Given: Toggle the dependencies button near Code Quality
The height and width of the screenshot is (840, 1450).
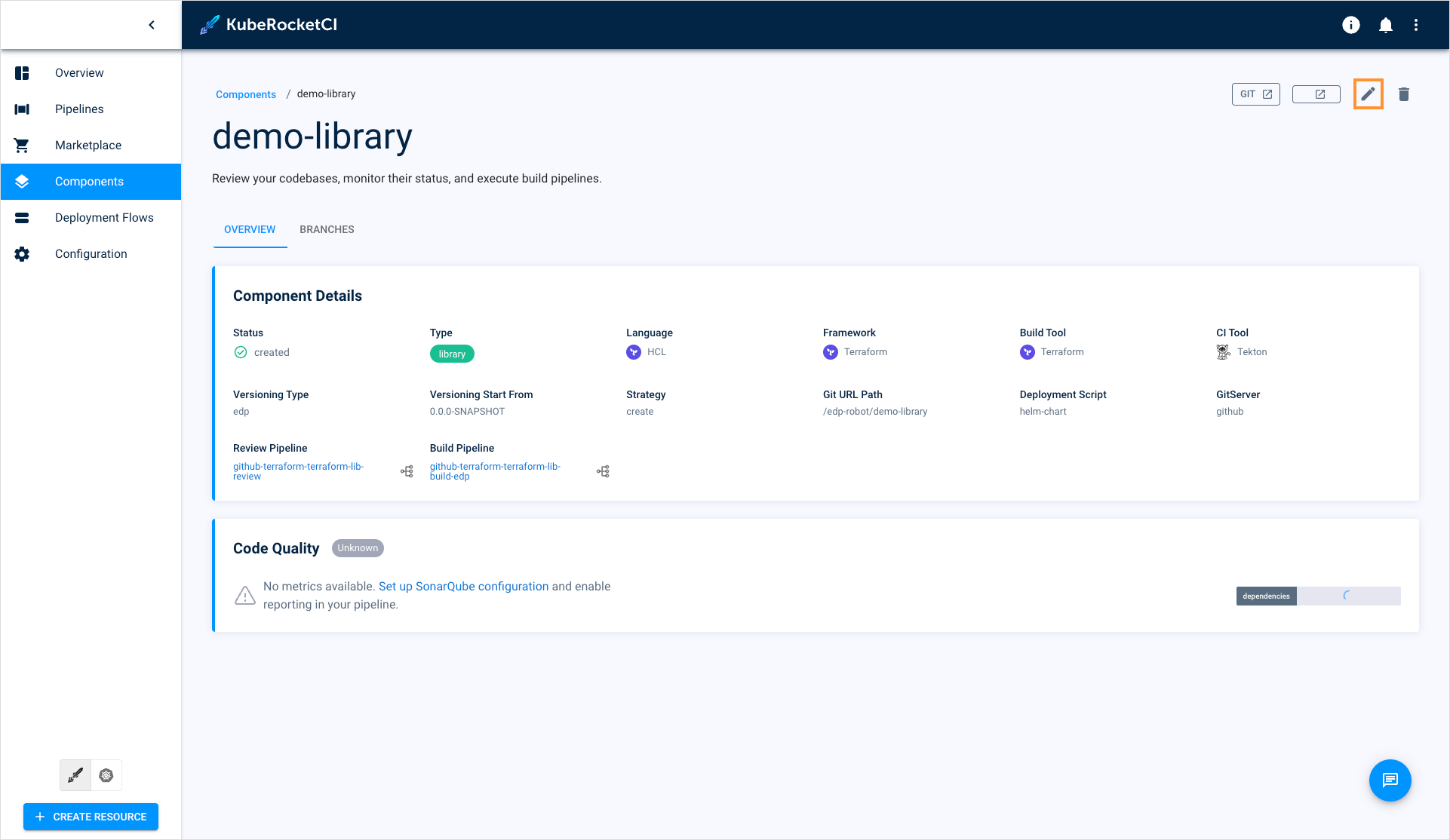Looking at the screenshot, I should click(x=1264, y=595).
